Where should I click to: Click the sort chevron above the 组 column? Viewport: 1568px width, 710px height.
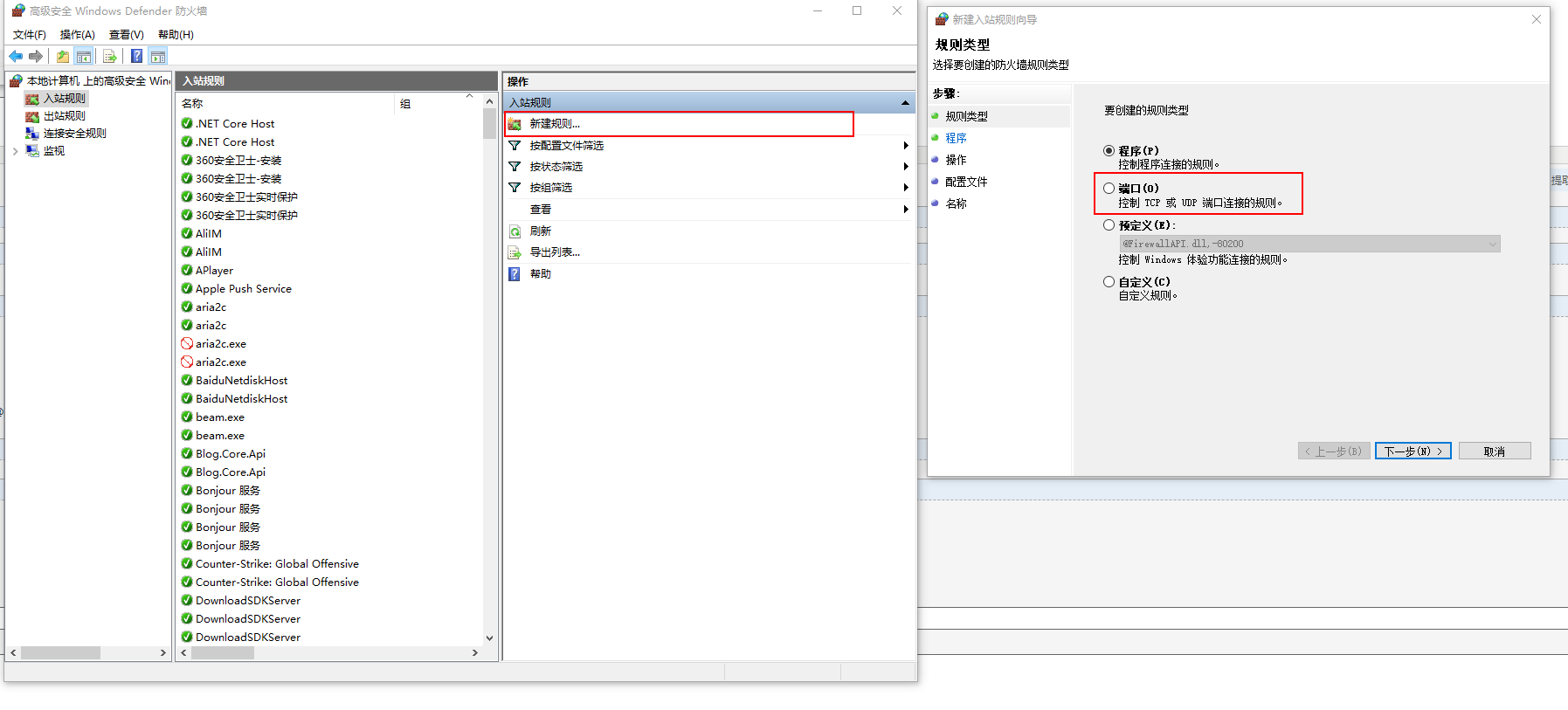click(x=469, y=95)
